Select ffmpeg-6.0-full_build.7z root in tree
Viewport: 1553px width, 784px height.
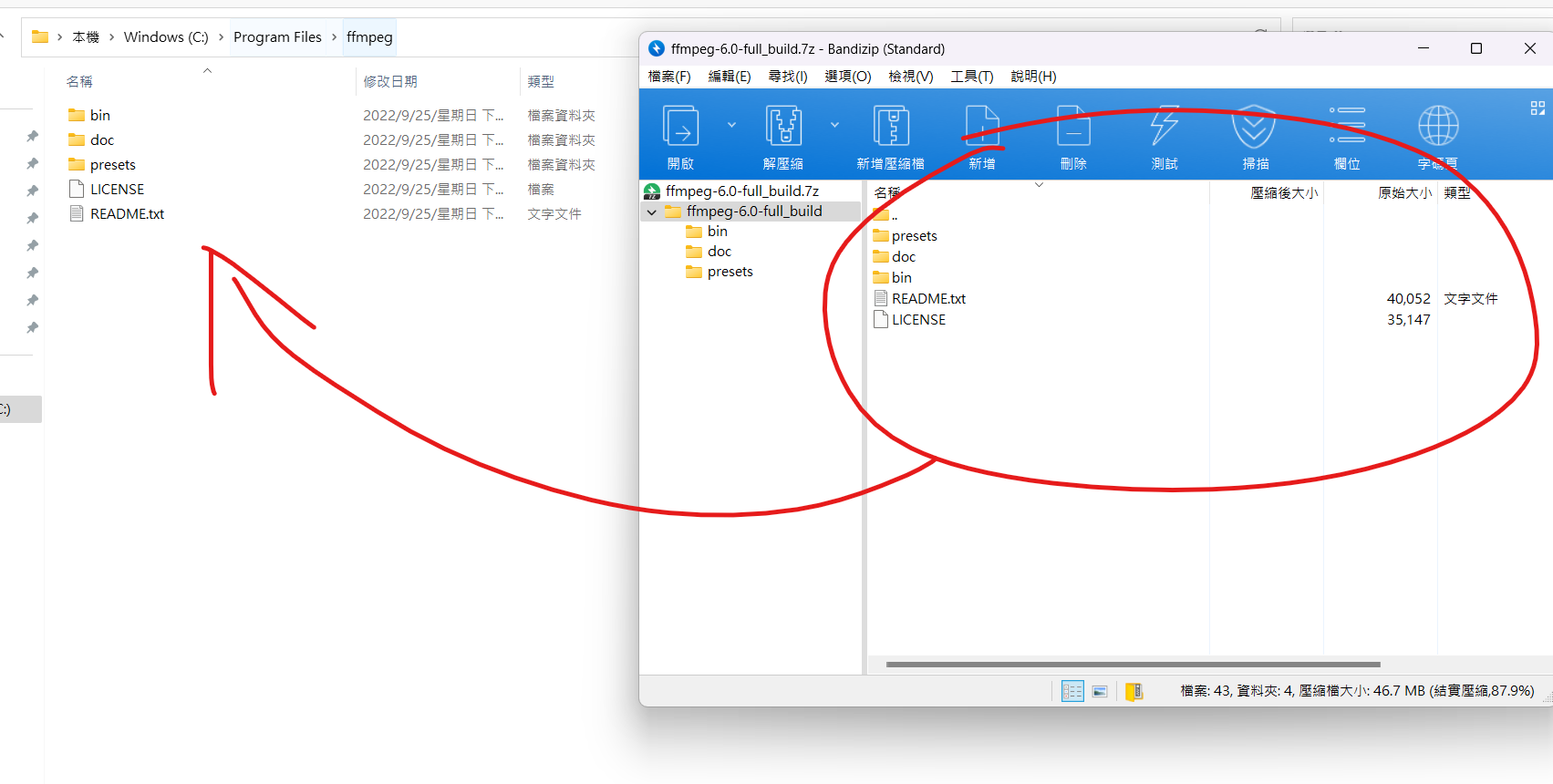click(742, 191)
